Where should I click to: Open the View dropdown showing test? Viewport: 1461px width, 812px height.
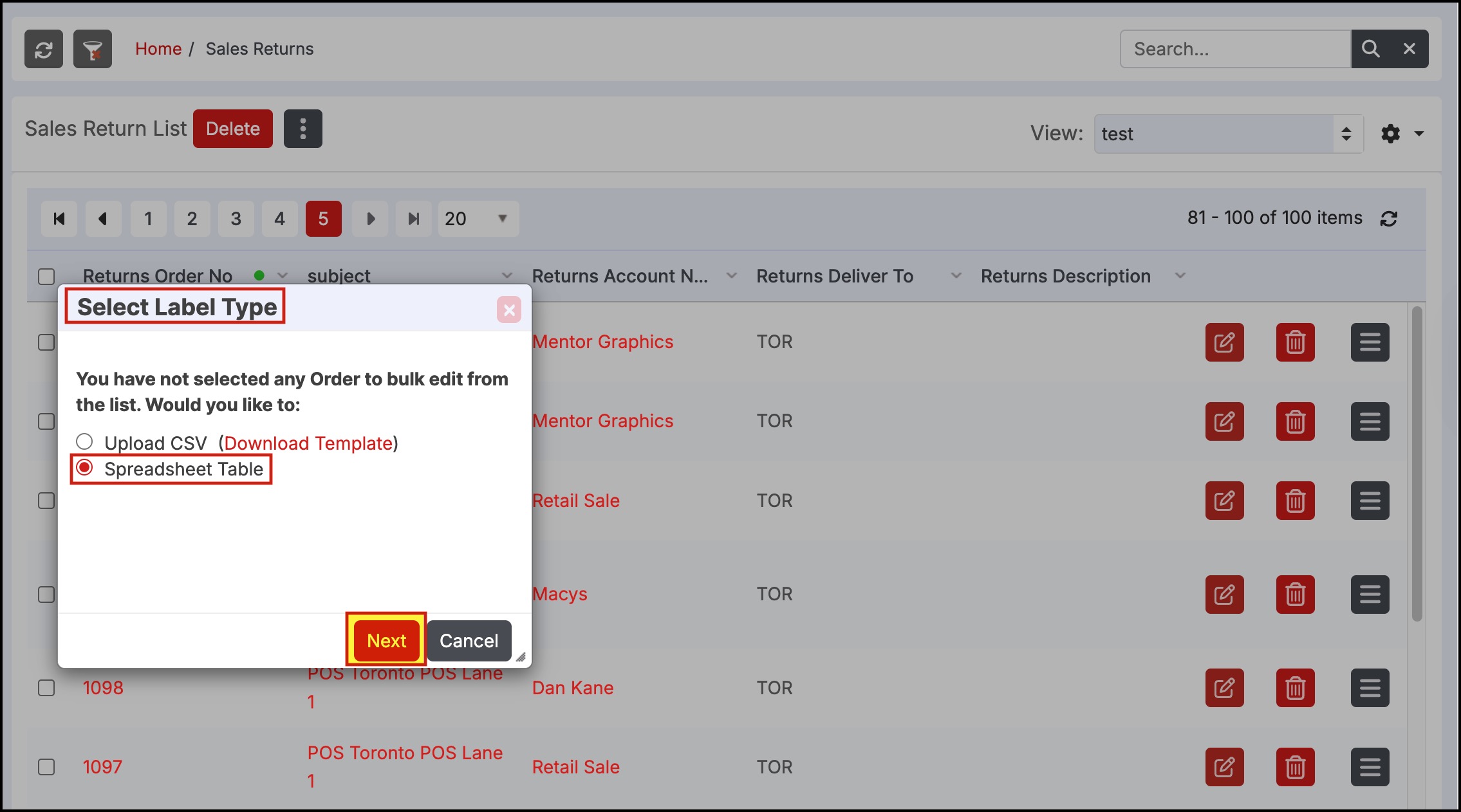(x=1228, y=134)
